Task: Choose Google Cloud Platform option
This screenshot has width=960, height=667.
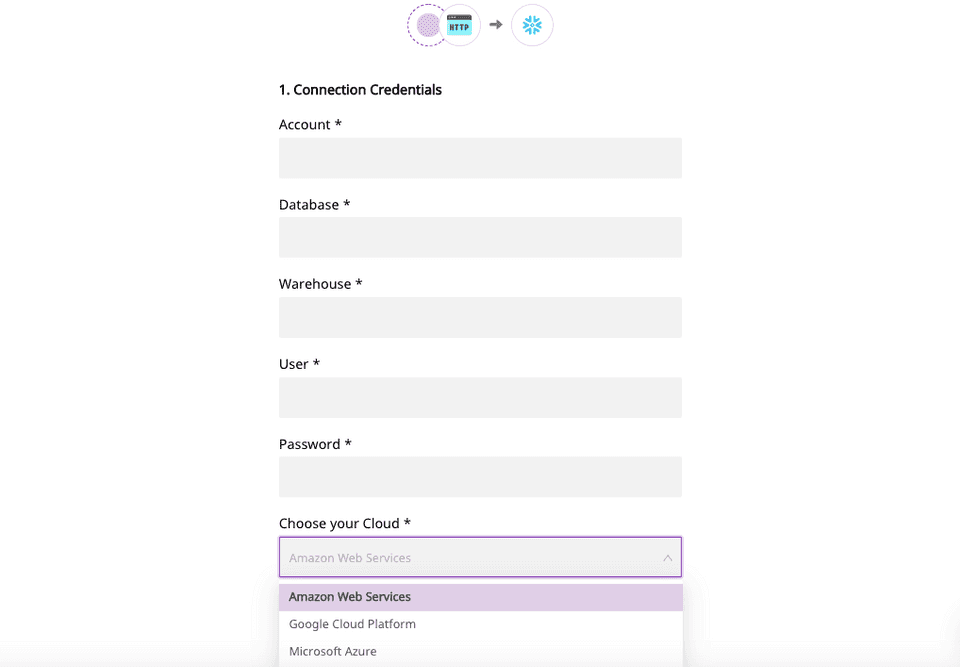Action: click(352, 624)
